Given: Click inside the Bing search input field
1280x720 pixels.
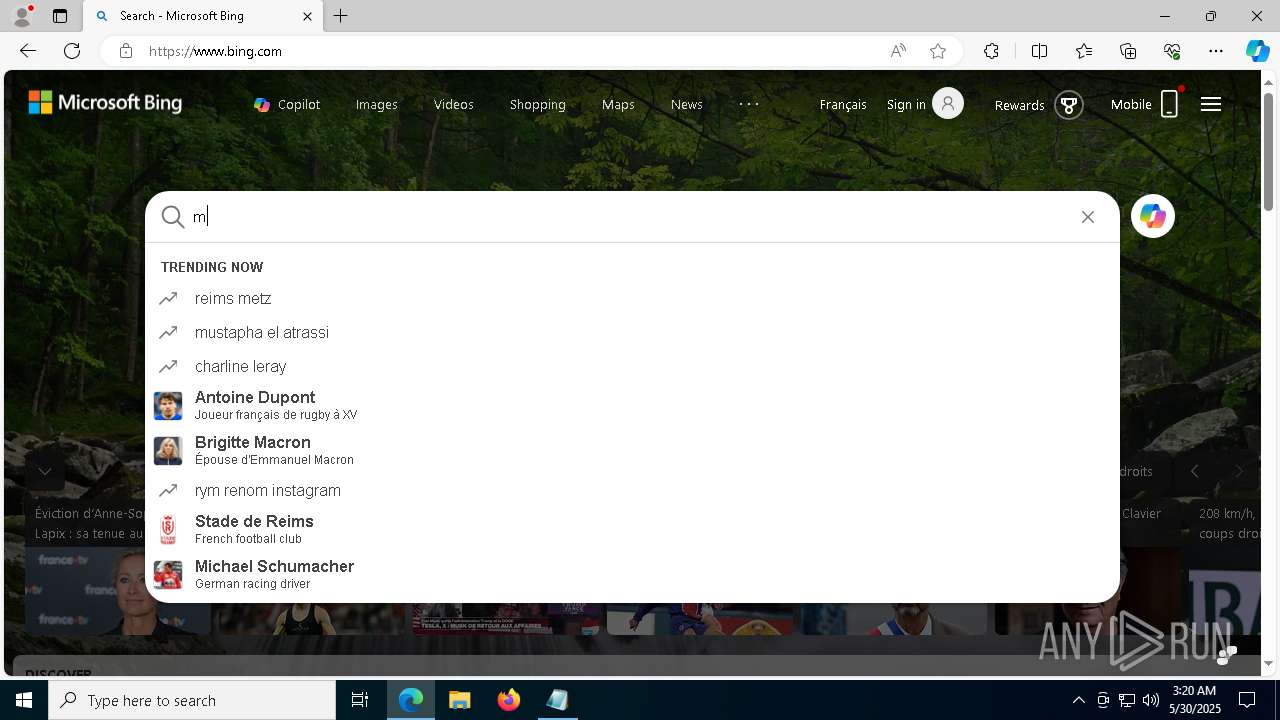Looking at the screenshot, I should pos(630,217).
